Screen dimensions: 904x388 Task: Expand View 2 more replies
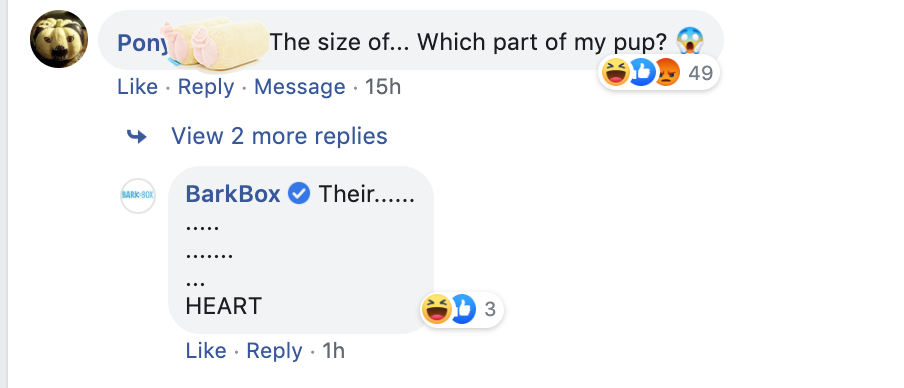[279, 136]
